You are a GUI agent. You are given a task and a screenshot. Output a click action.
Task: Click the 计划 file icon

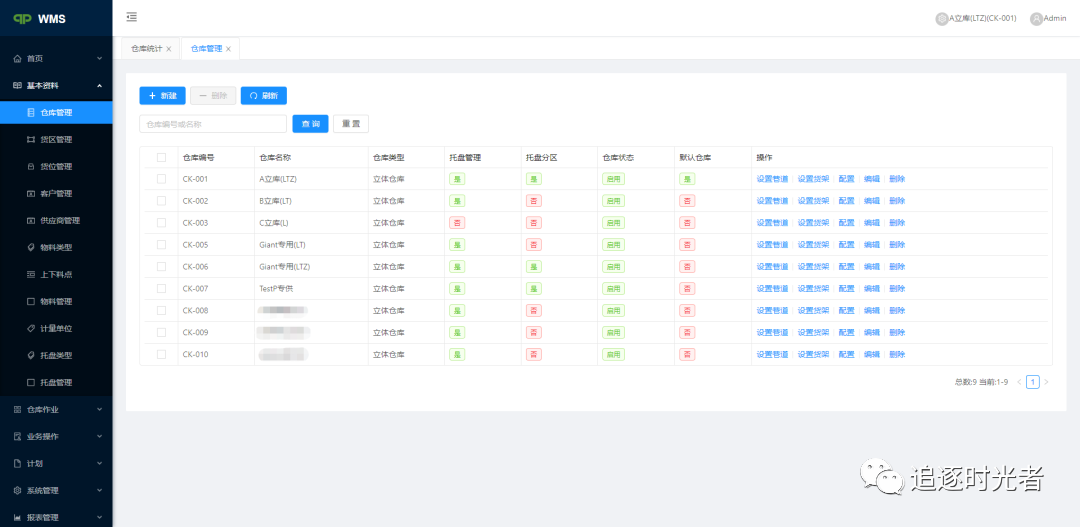click(17, 464)
